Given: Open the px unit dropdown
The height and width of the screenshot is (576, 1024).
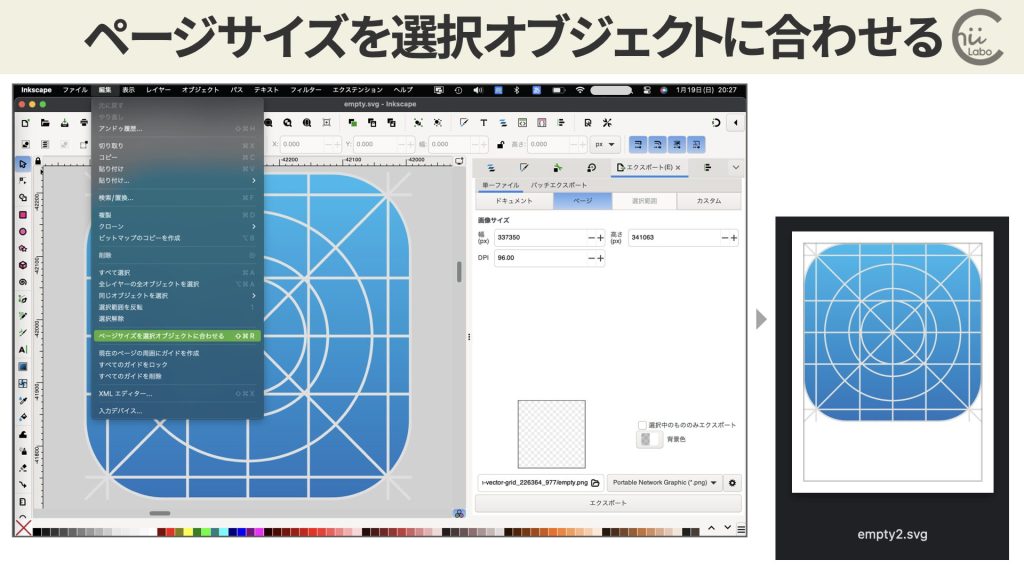Looking at the screenshot, I should tap(604, 143).
